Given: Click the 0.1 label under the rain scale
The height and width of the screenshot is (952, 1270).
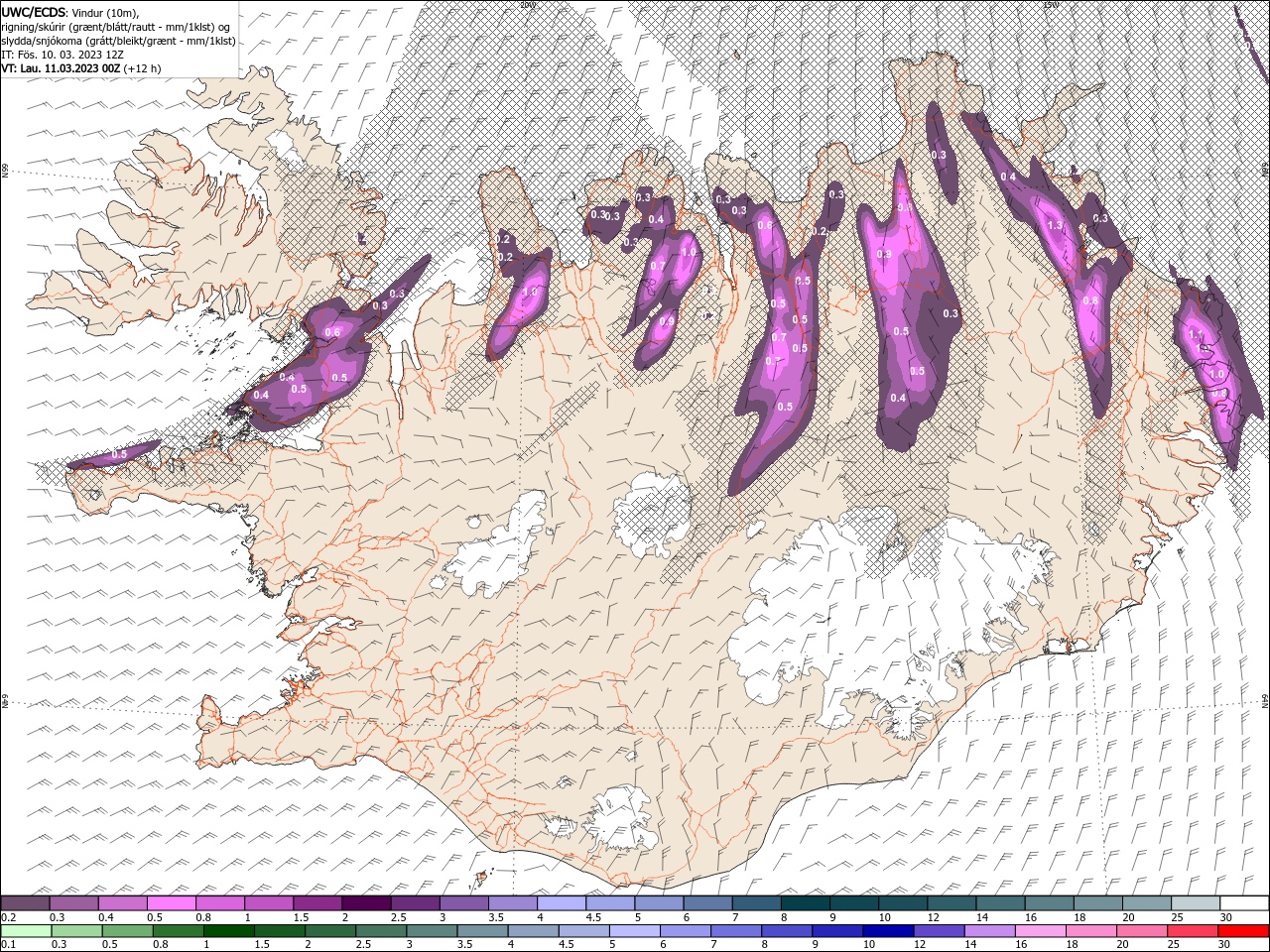Looking at the screenshot, I should click(7, 945).
